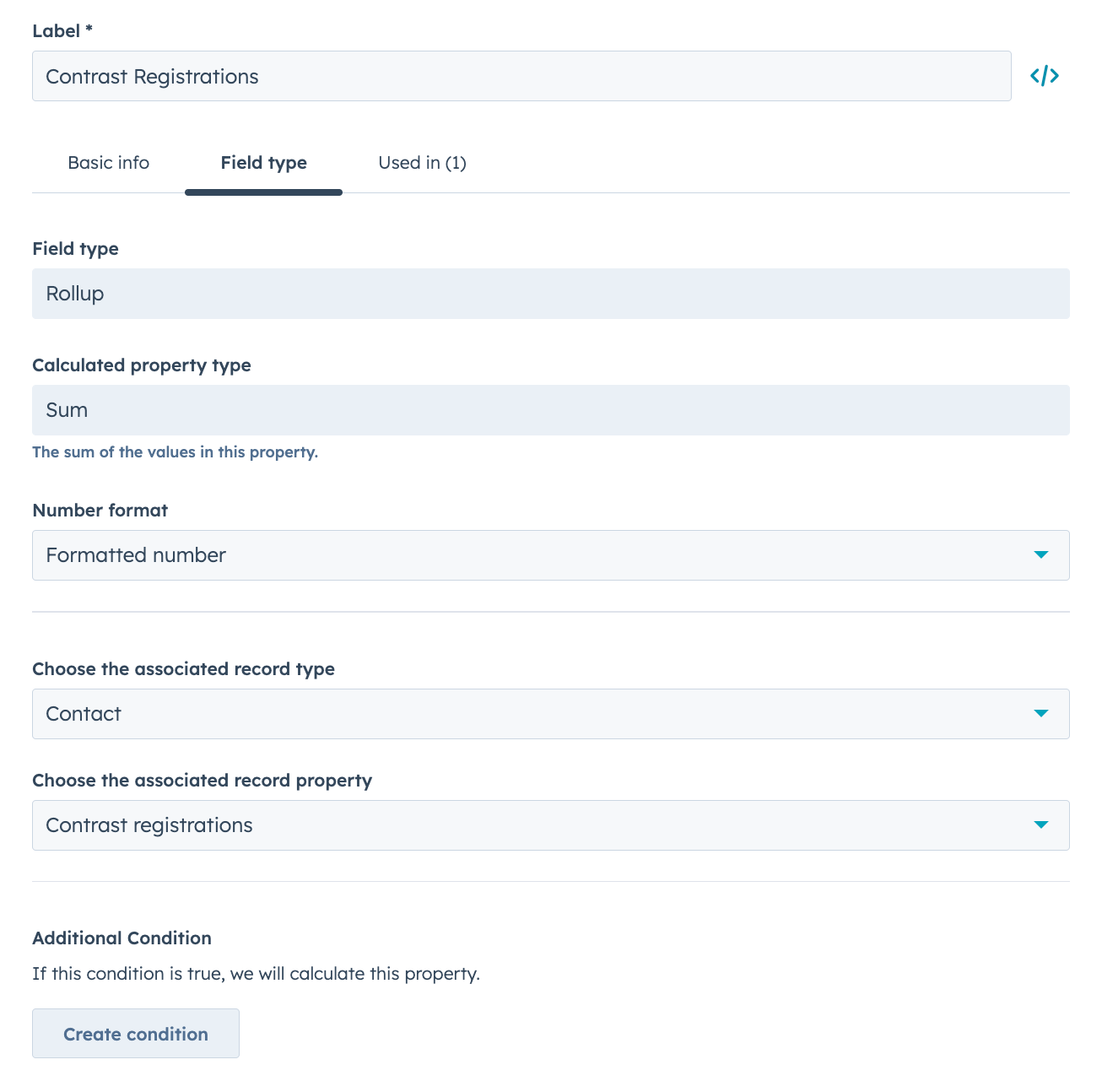
Task: Select the Used in (1) tab
Action: (x=422, y=162)
